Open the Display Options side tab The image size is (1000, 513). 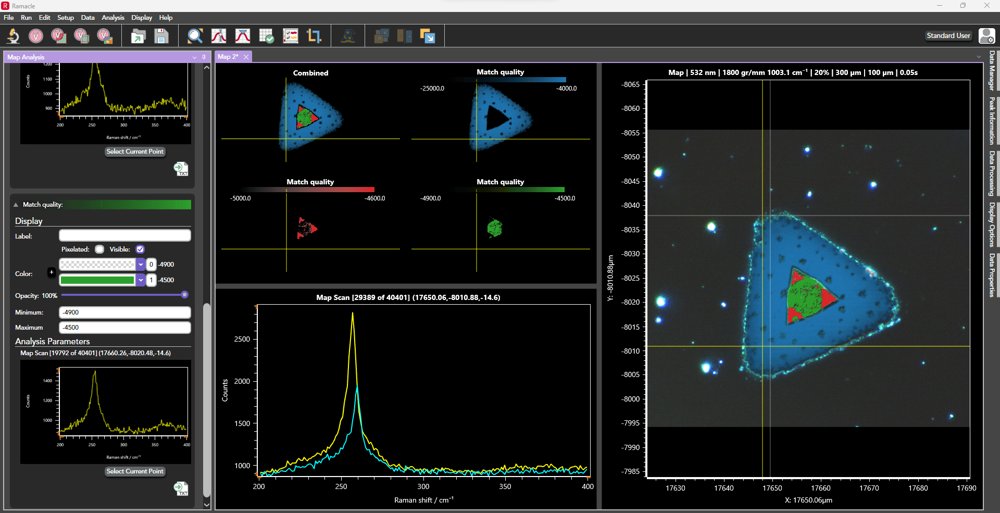click(992, 225)
